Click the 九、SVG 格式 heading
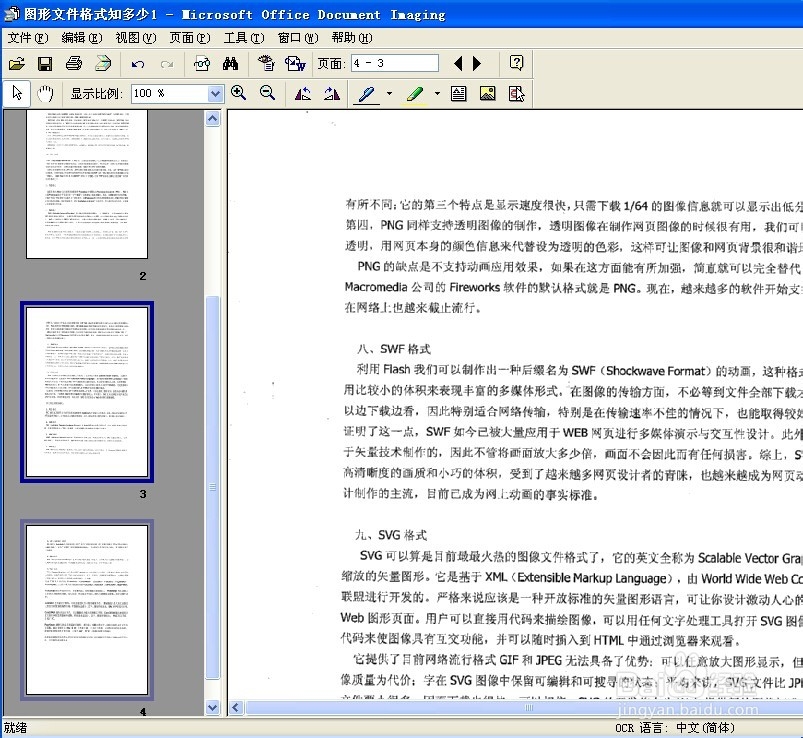This screenshot has height=738, width=803. (391, 535)
